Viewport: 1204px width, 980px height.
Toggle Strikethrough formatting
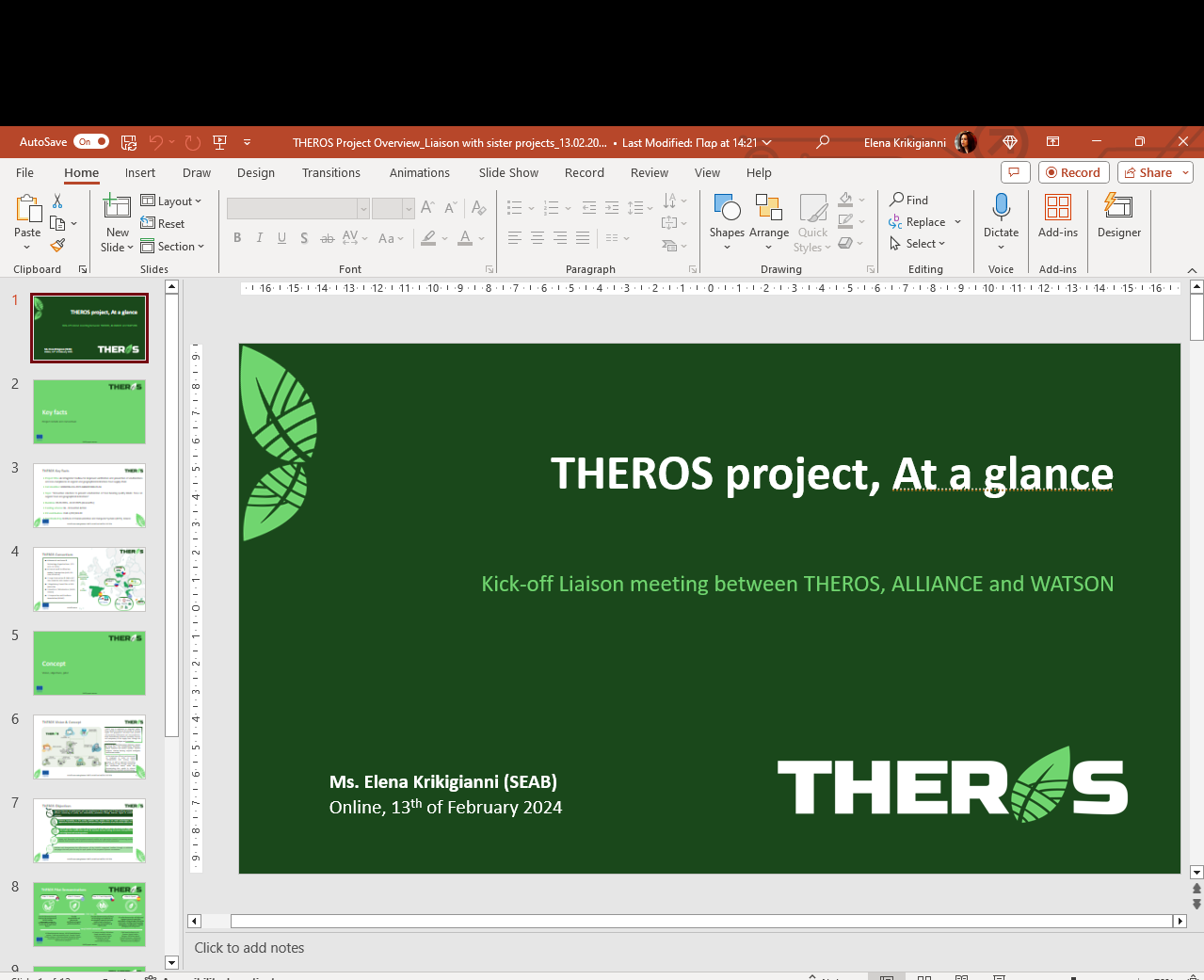pos(328,238)
